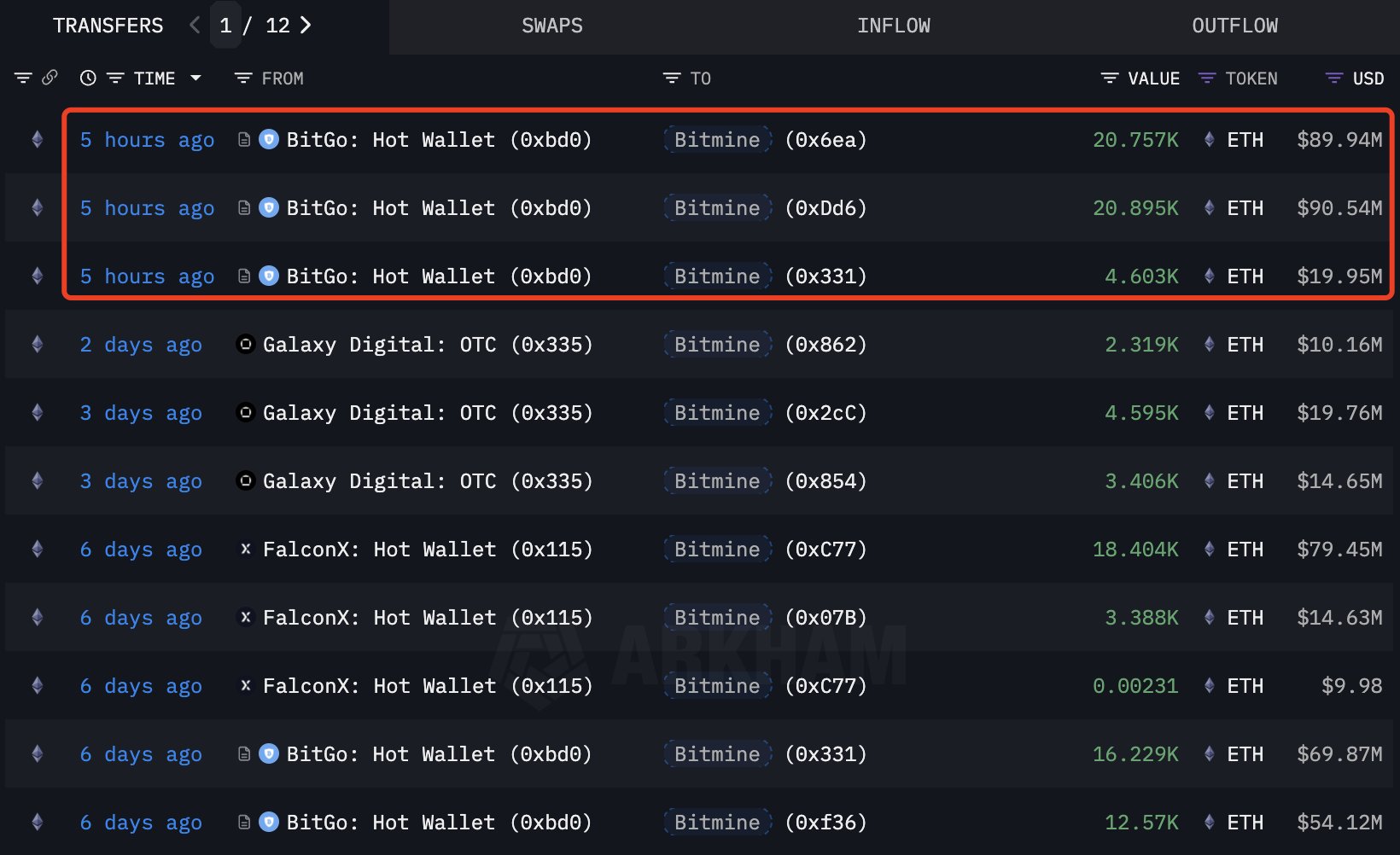Open the USD column filter dropdown
1400x855 pixels.
pos(1333,78)
